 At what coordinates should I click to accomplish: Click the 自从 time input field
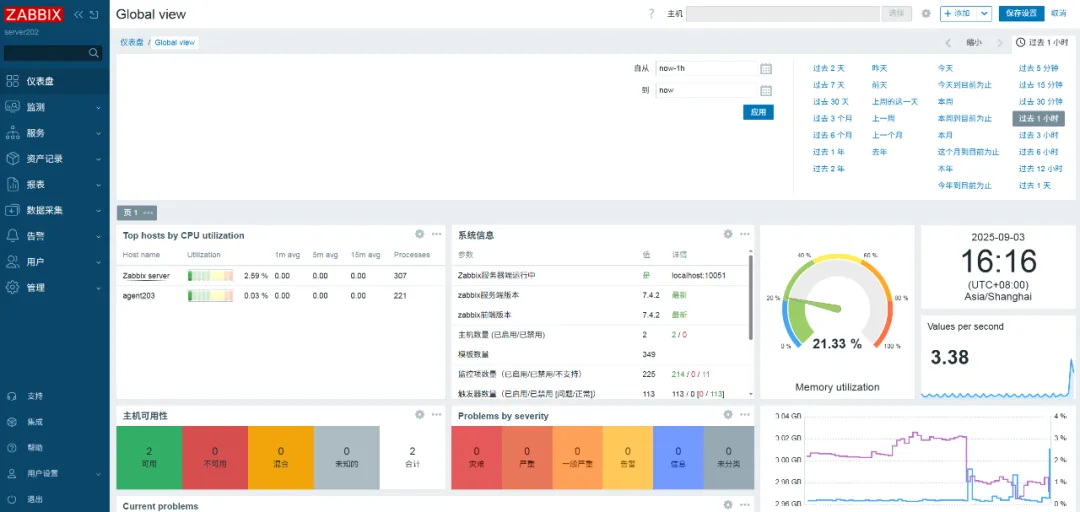pyautogui.click(x=705, y=68)
